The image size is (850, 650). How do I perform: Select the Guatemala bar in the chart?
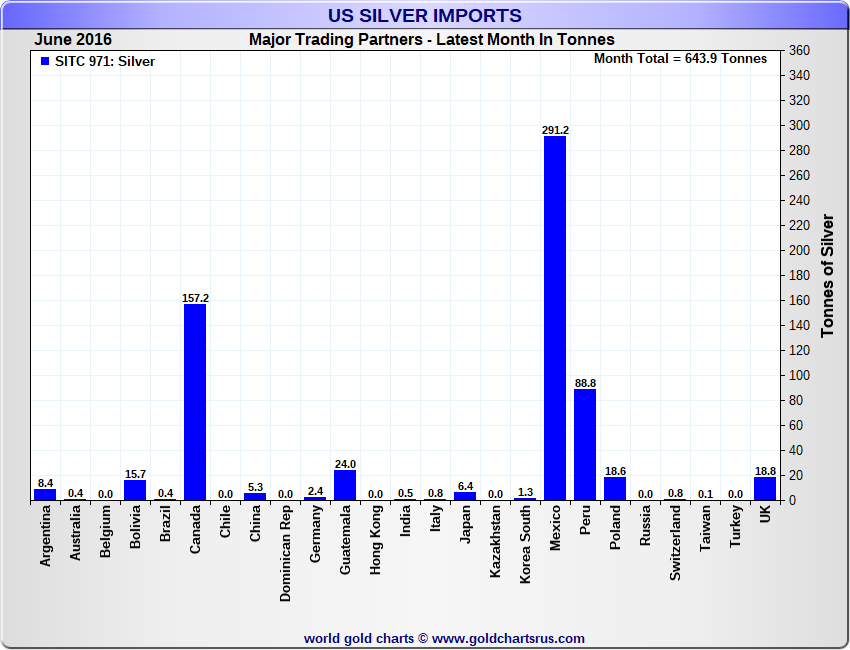tap(345, 485)
